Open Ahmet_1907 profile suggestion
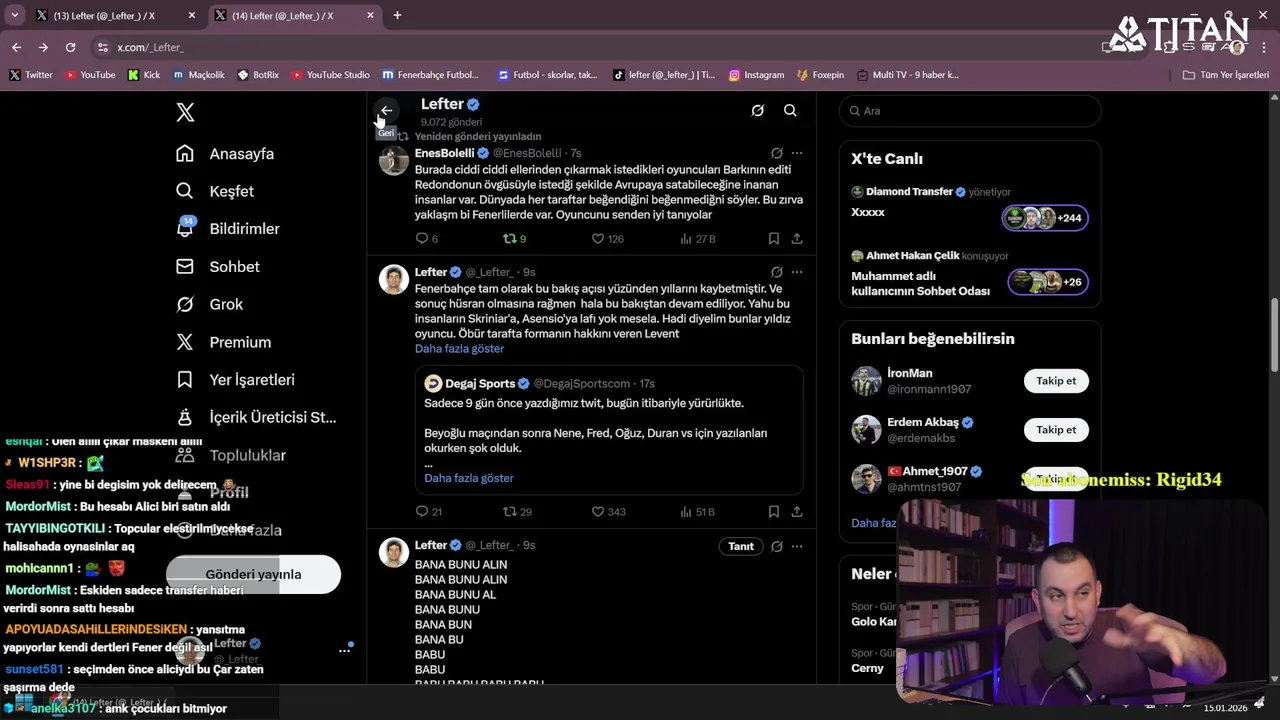This screenshot has width=1280, height=720. click(935, 472)
